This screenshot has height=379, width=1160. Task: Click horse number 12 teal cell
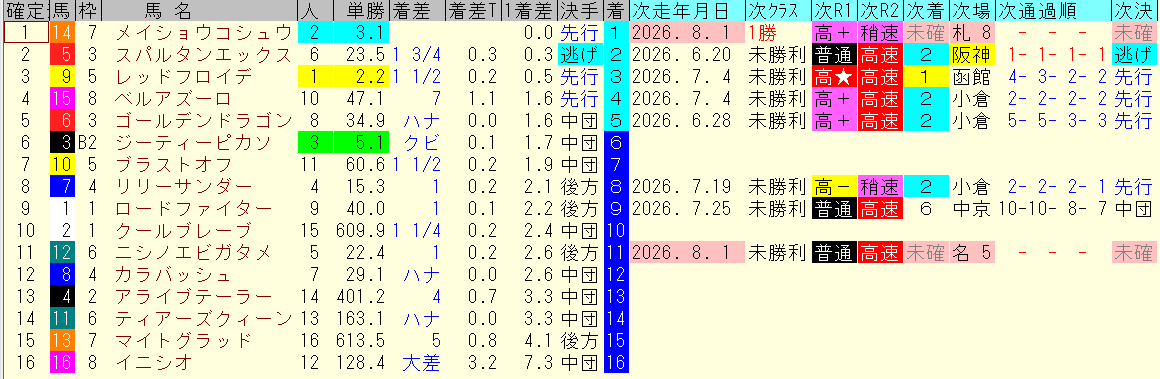61,253
